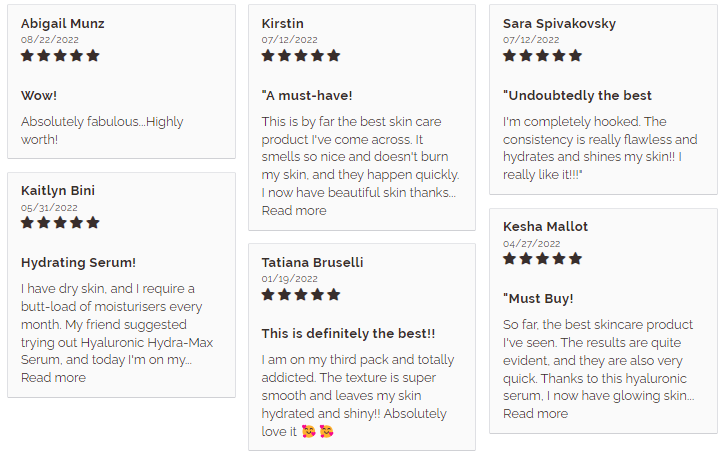Expand Kaitlyn Bini's review via Read more

(53, 378)
